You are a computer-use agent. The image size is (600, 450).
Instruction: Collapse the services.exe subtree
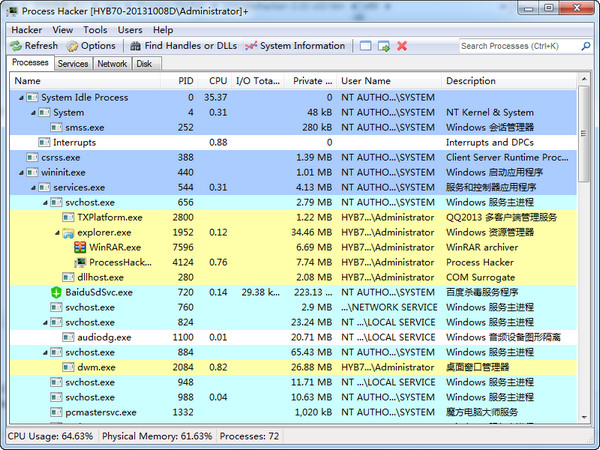pos(32,187)
